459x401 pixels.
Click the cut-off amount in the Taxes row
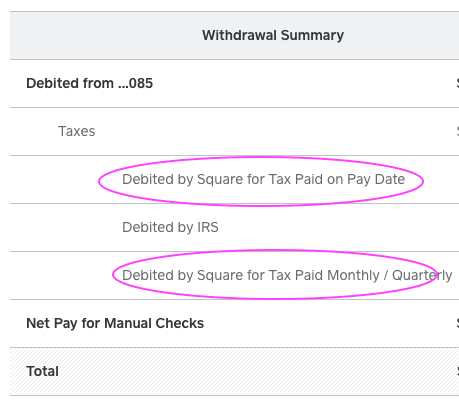pos(457,131)
